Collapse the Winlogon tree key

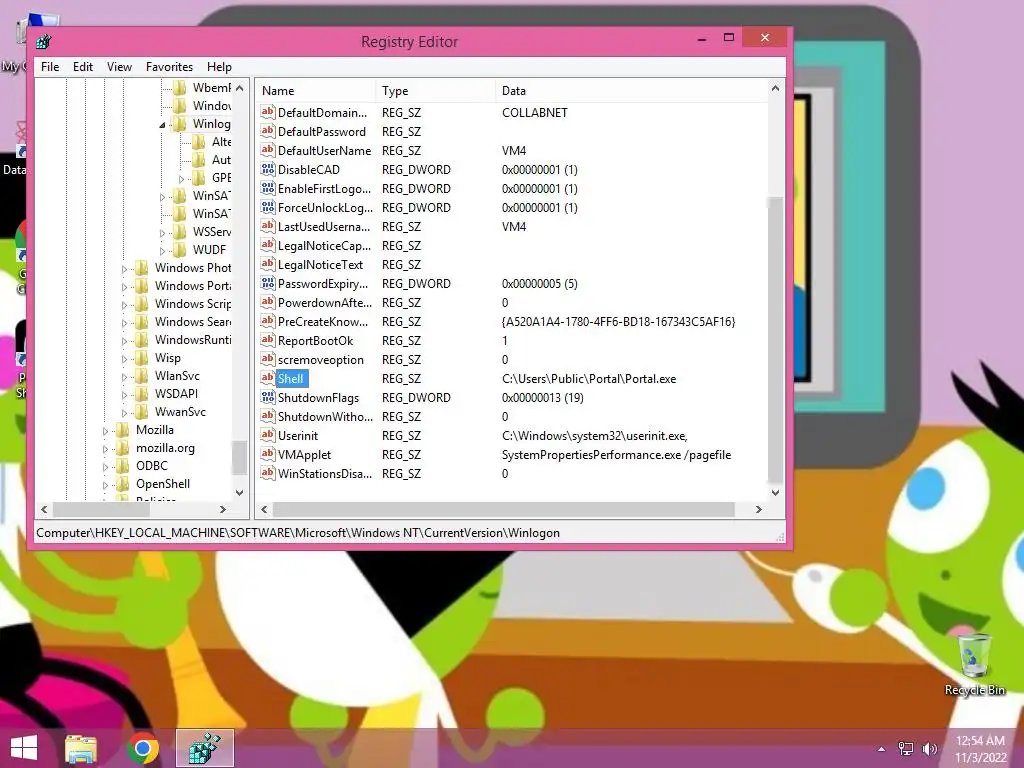tap(162, 125)
